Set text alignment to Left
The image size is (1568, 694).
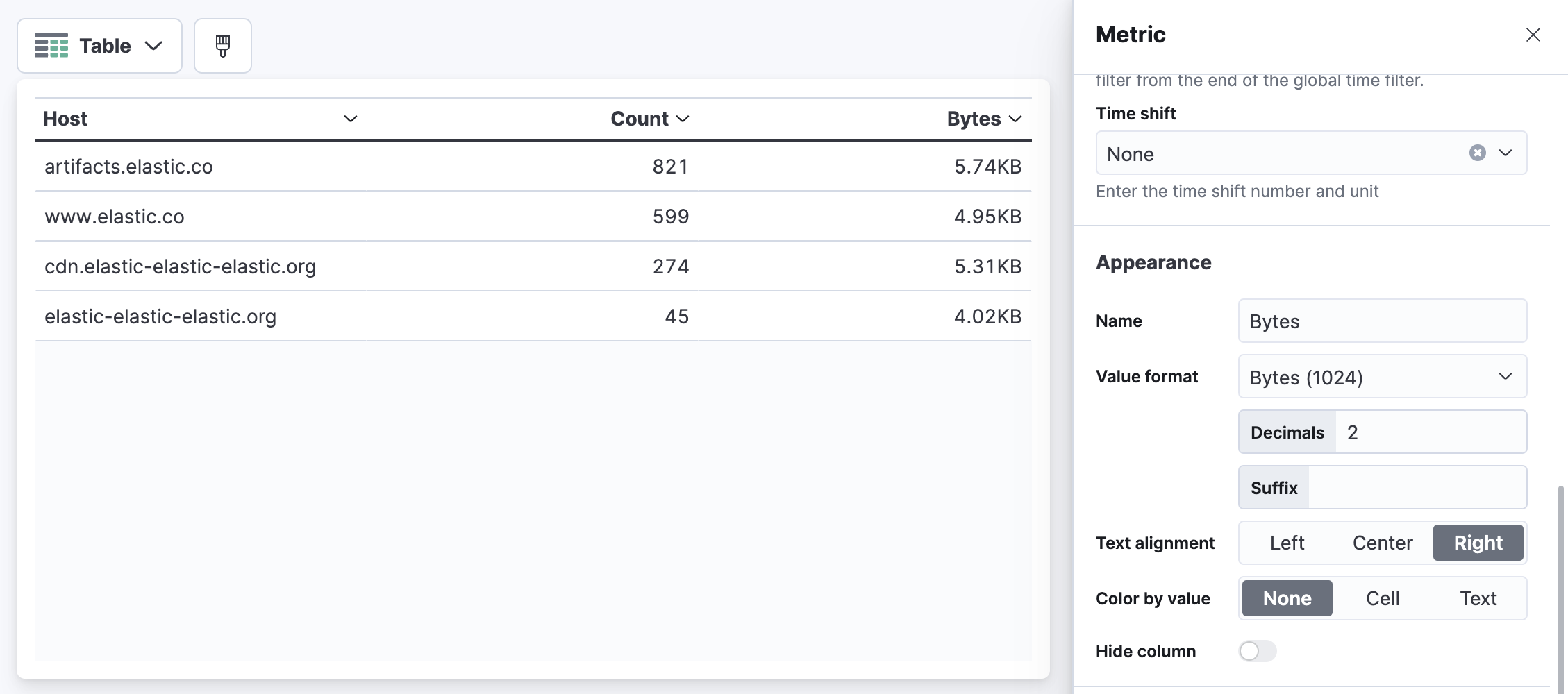(1287, 543)
